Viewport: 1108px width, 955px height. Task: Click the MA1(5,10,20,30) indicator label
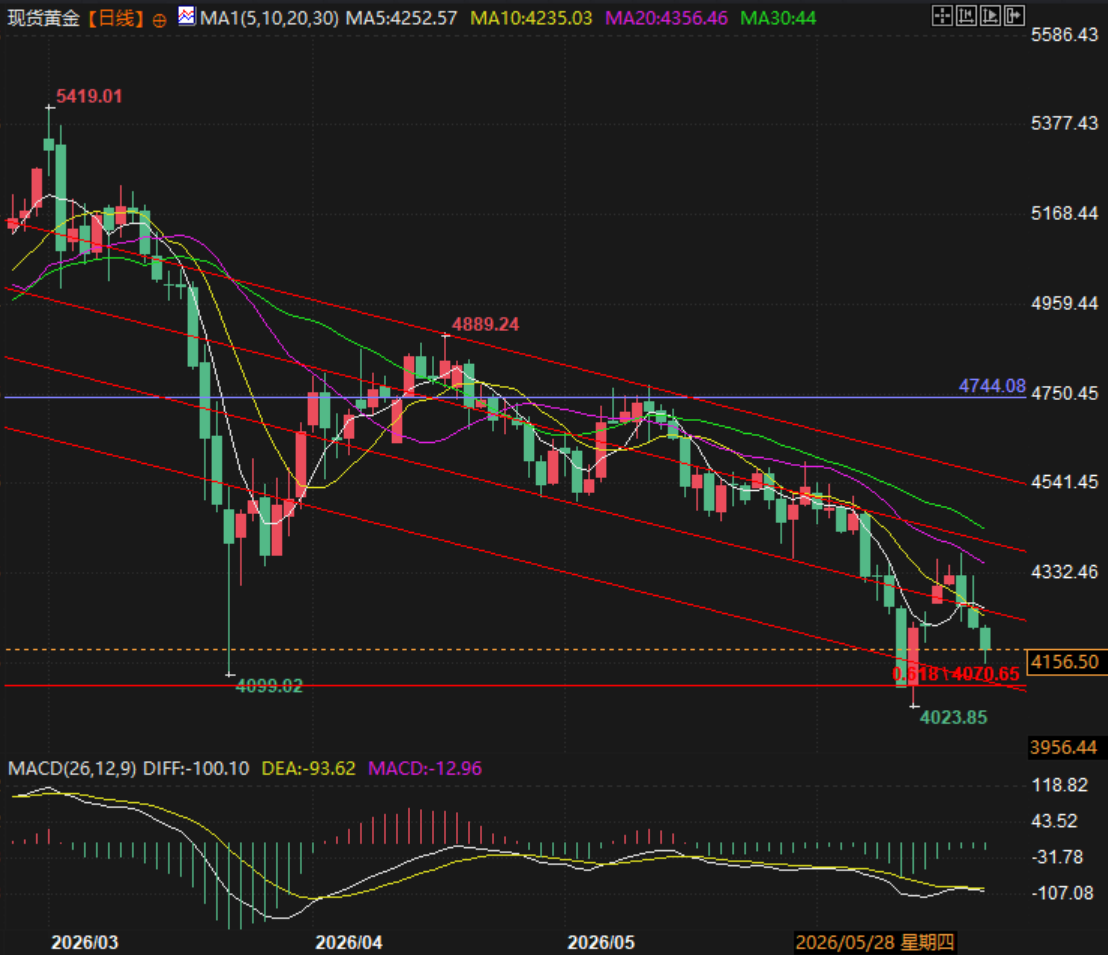coord(269,18)
